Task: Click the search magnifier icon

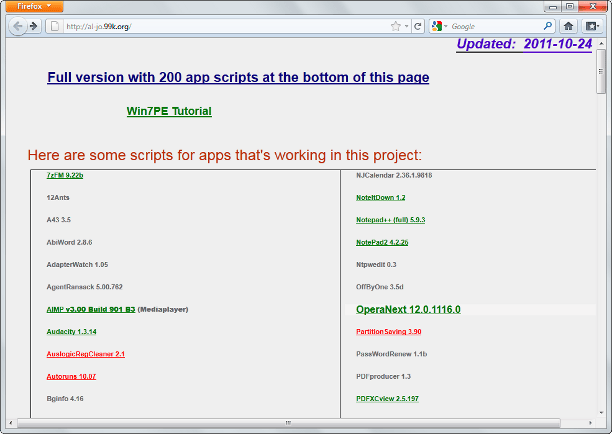Action: (548, 26)
